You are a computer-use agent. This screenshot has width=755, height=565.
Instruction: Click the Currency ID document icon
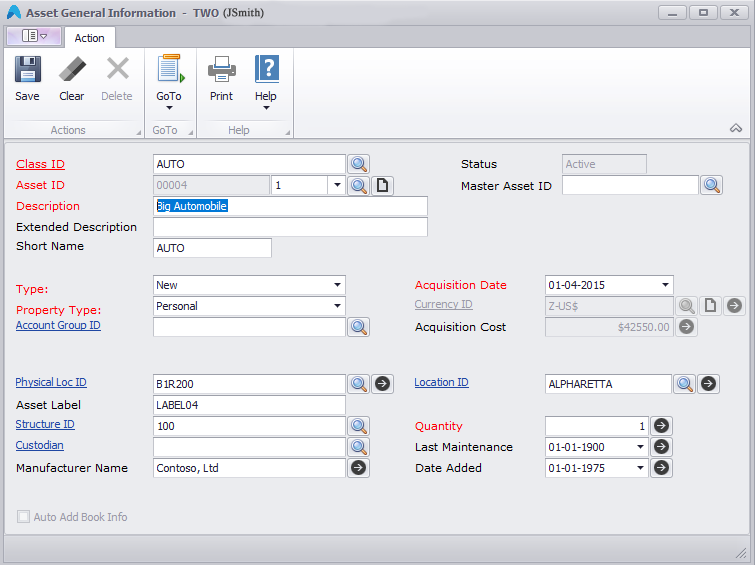click(710, 306)
